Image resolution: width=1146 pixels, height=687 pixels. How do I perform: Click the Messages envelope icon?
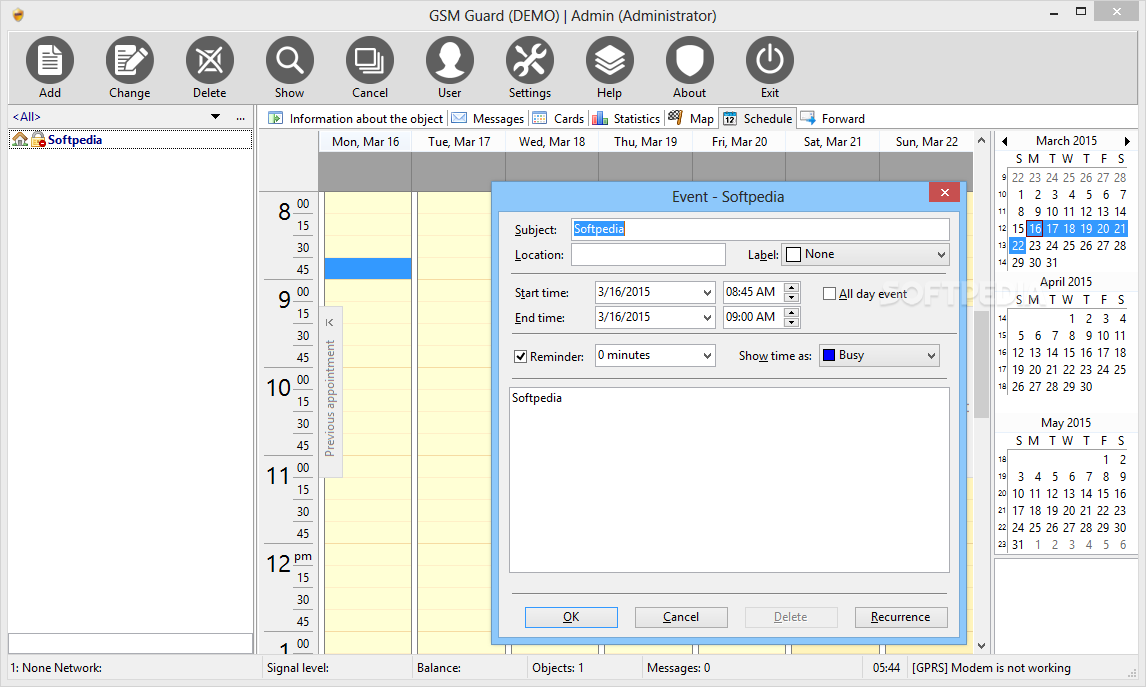coord(459,118)
